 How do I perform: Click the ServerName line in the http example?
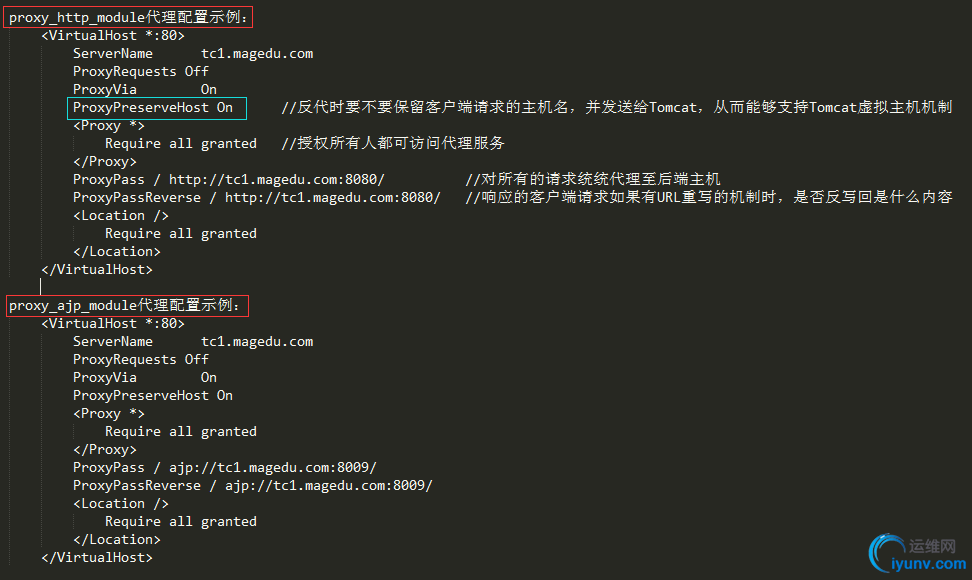pos(192,54)
